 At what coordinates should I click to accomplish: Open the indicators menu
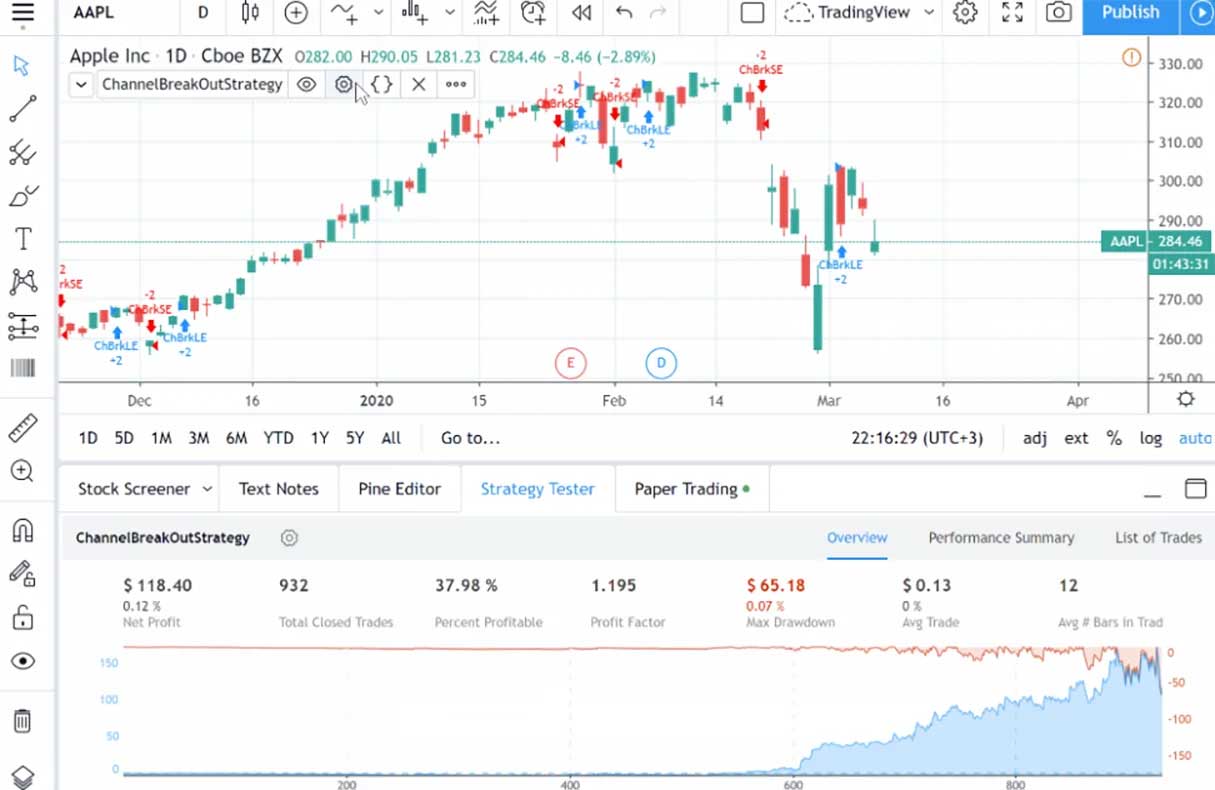[x=344, y=13]
